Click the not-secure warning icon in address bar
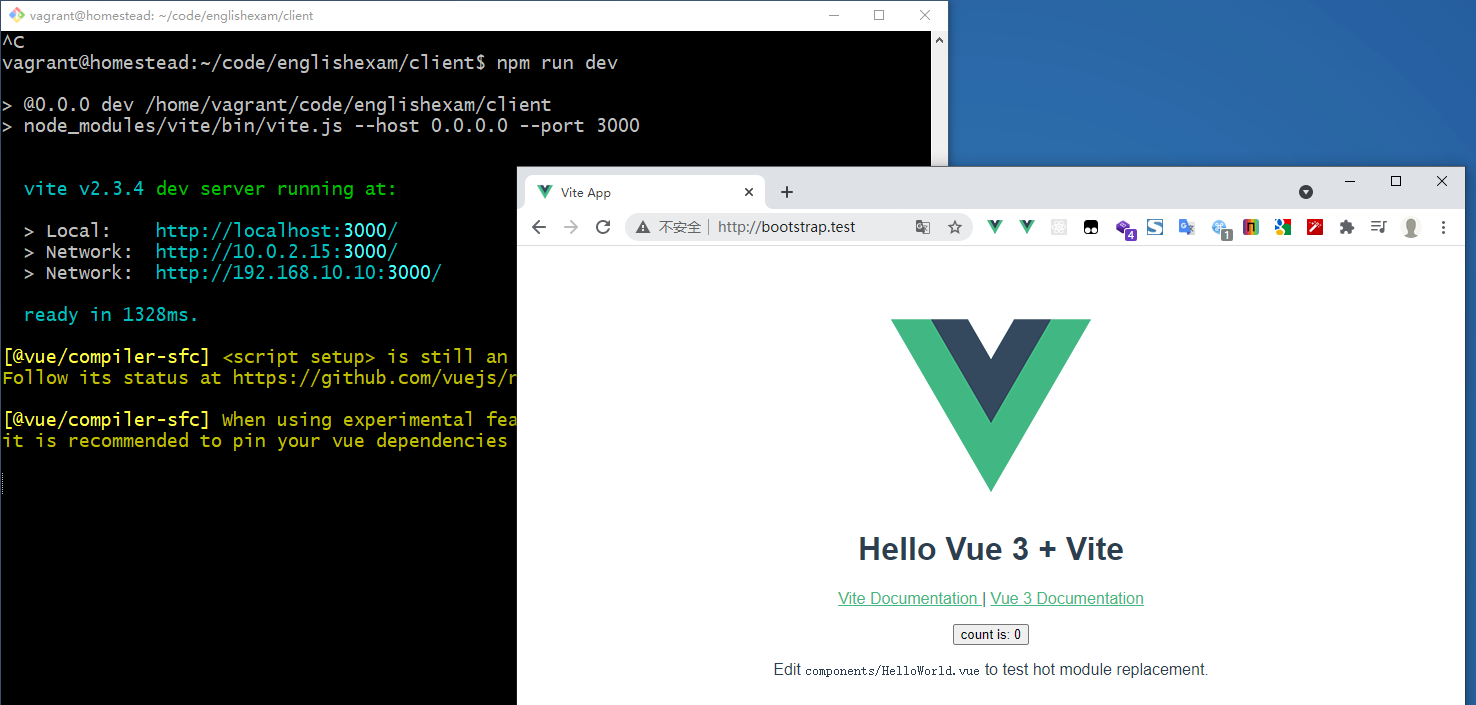The width and height of the screenshot is (1476, 705). 643,227
